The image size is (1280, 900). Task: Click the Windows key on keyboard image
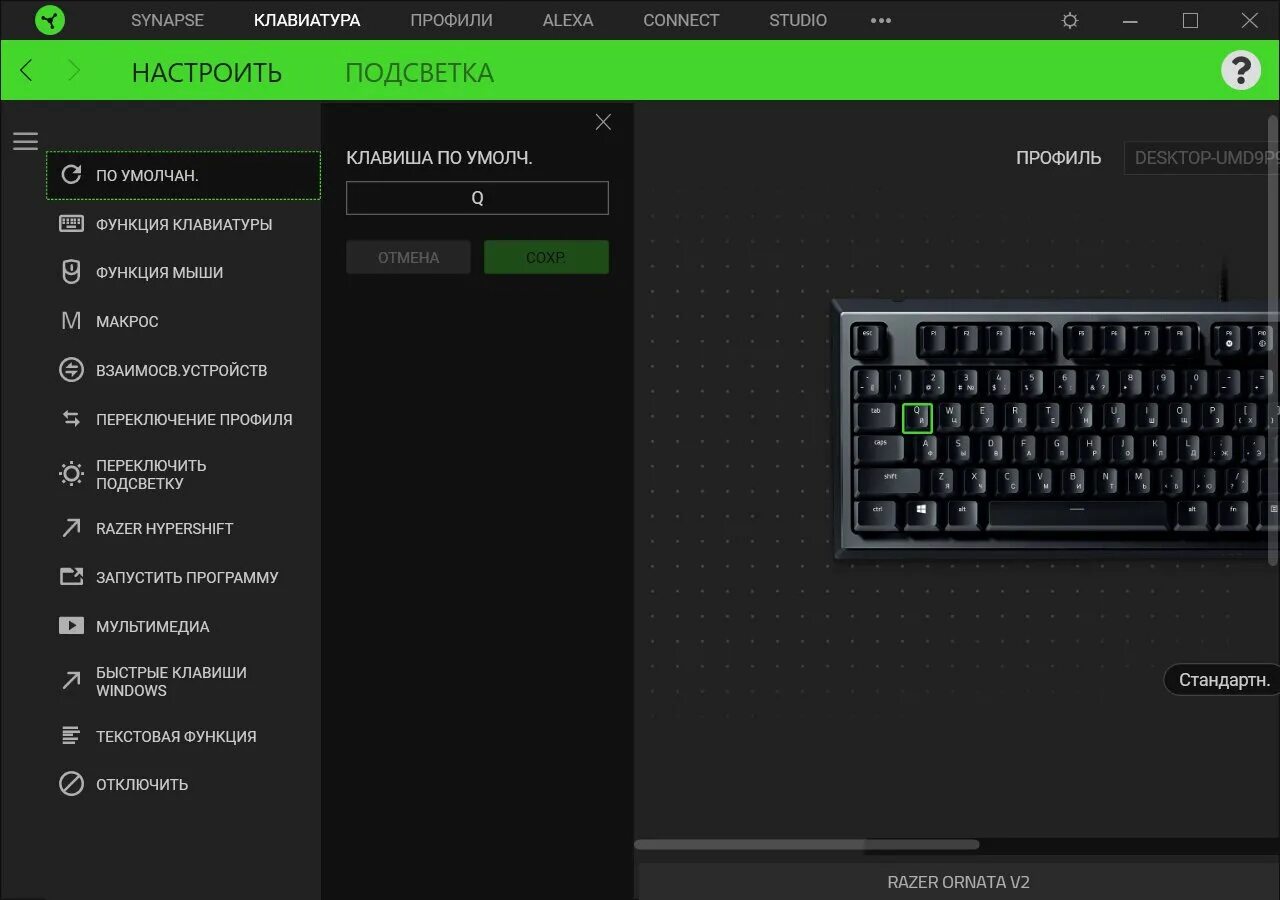click(921, 514)
